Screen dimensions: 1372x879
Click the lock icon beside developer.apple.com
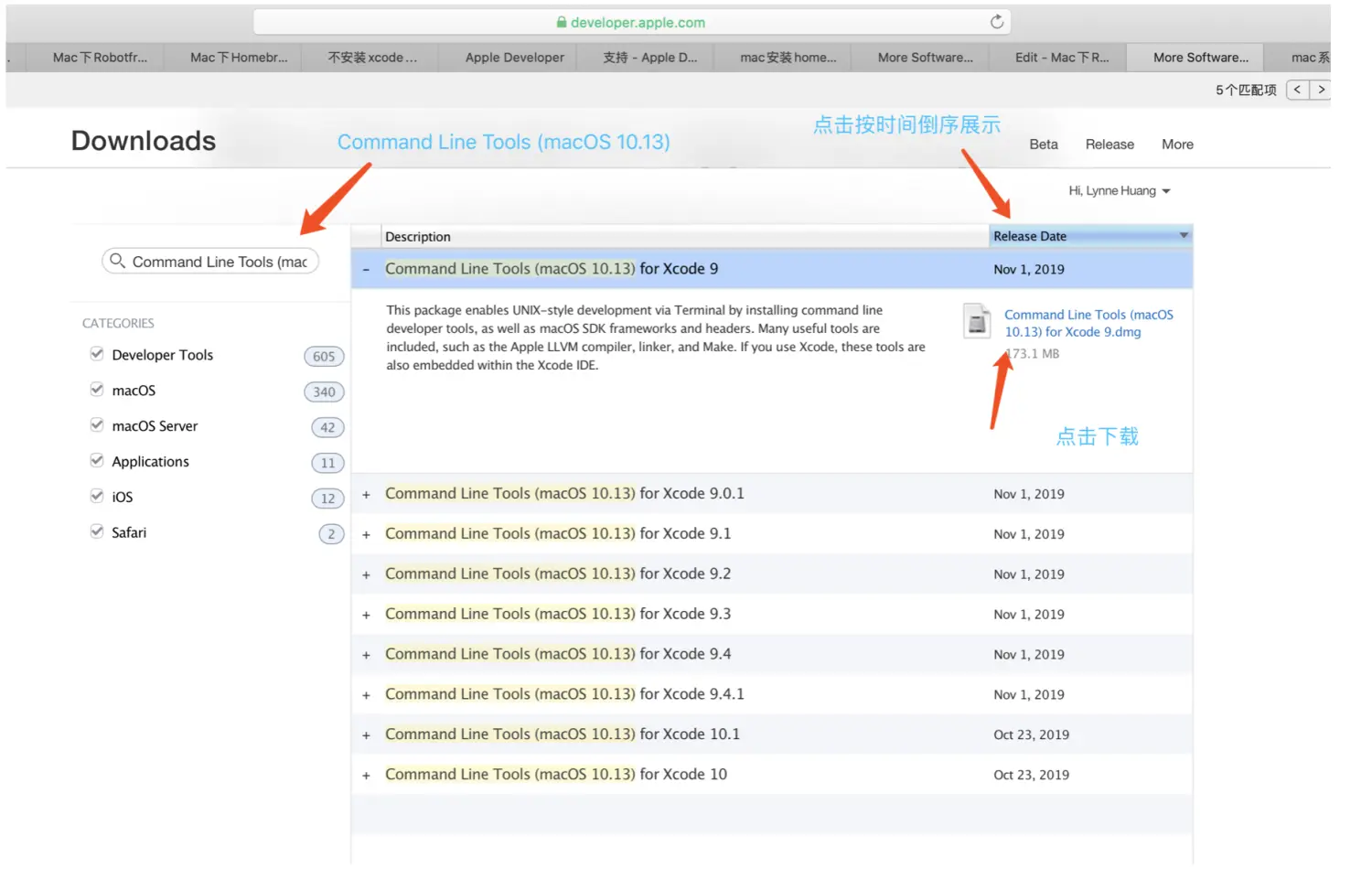click(562, 22)
